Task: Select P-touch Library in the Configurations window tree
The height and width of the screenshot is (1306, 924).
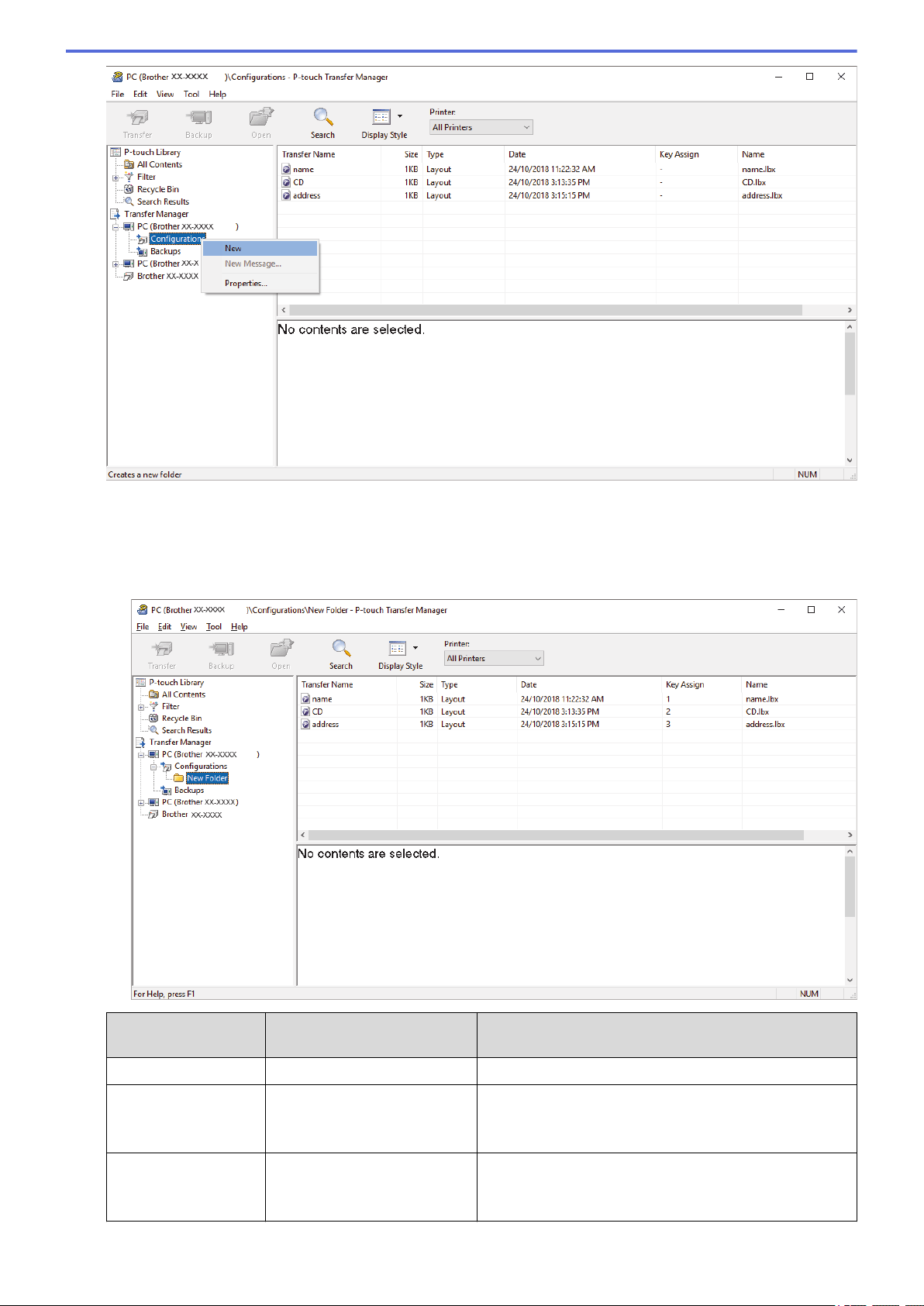Action: [x=152, y=152]
